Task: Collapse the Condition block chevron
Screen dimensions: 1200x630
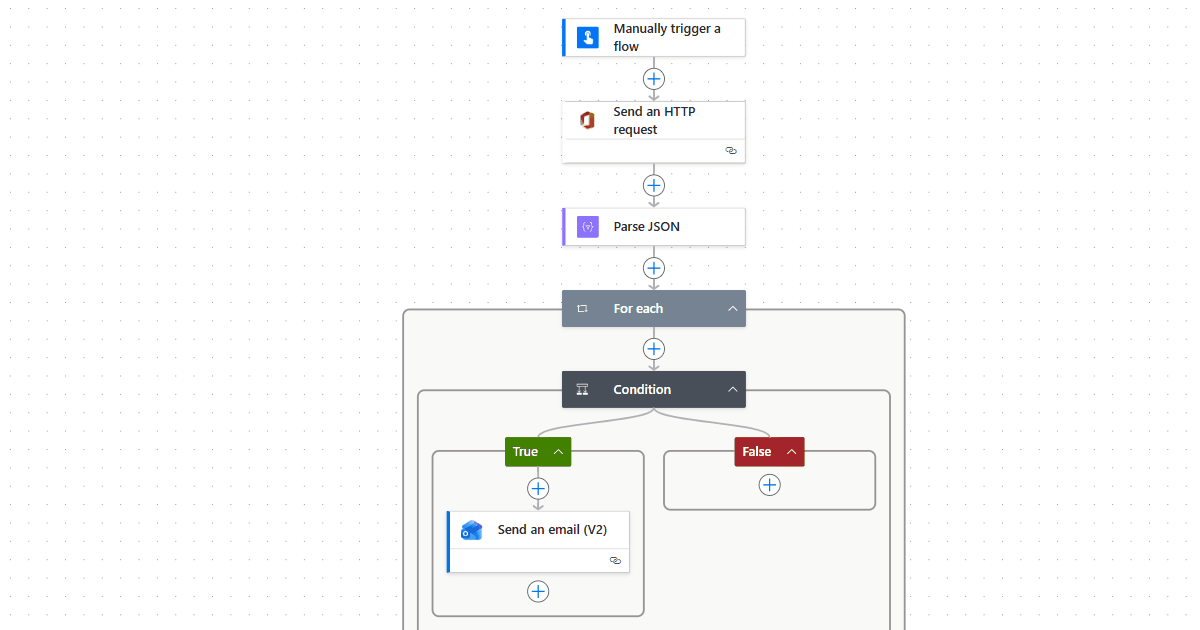Action: pos(732,390)
